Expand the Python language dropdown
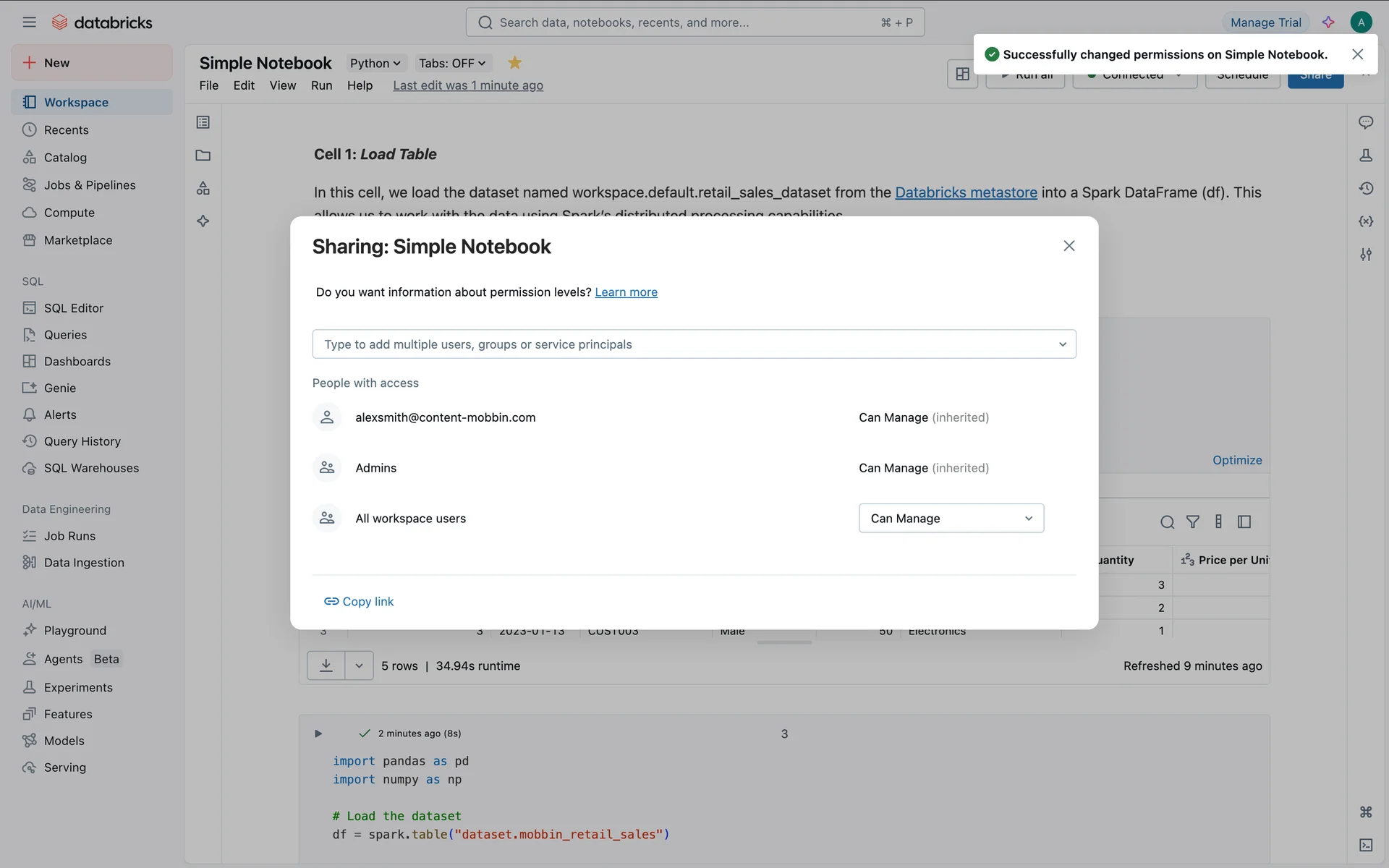 coord(375,63)
